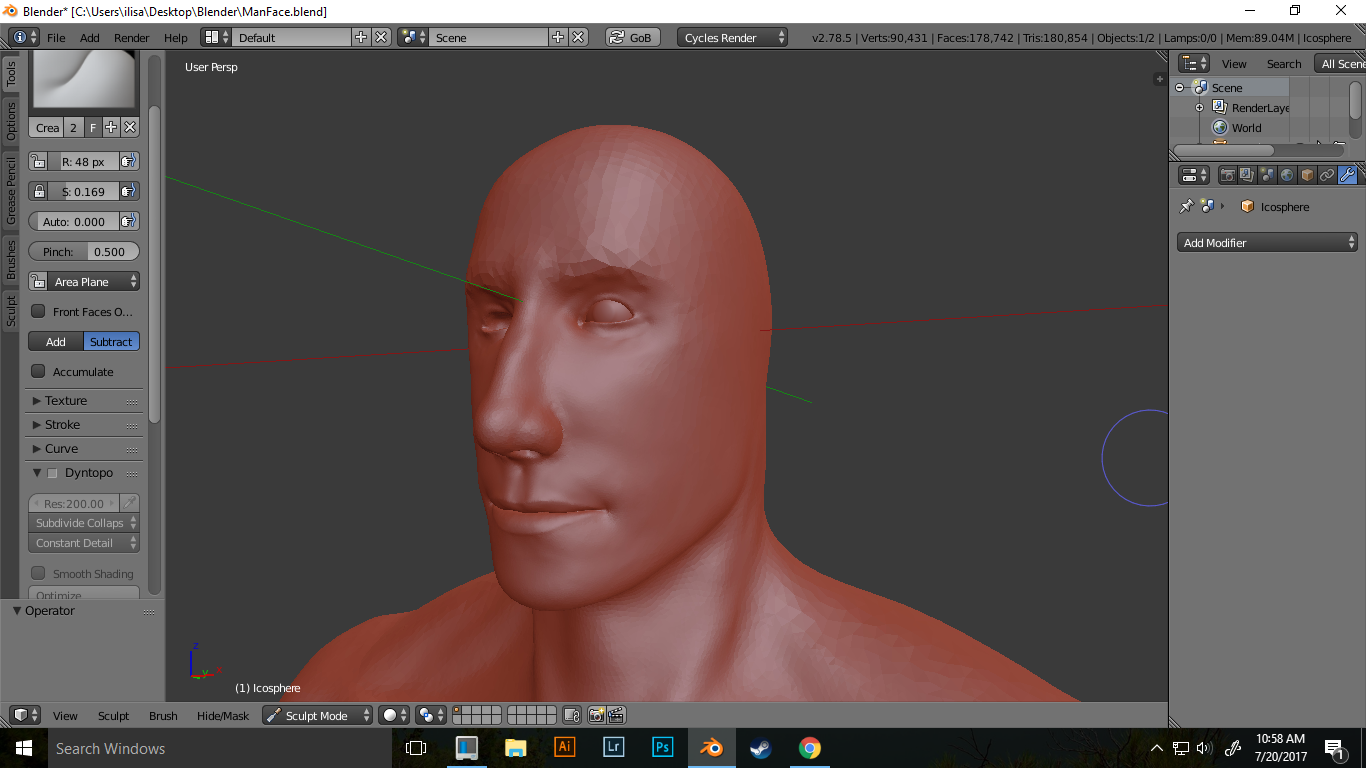The image size is (1366, 768).
Task: Toggle lock camera and layers to scene
Action: coord(571,715)
